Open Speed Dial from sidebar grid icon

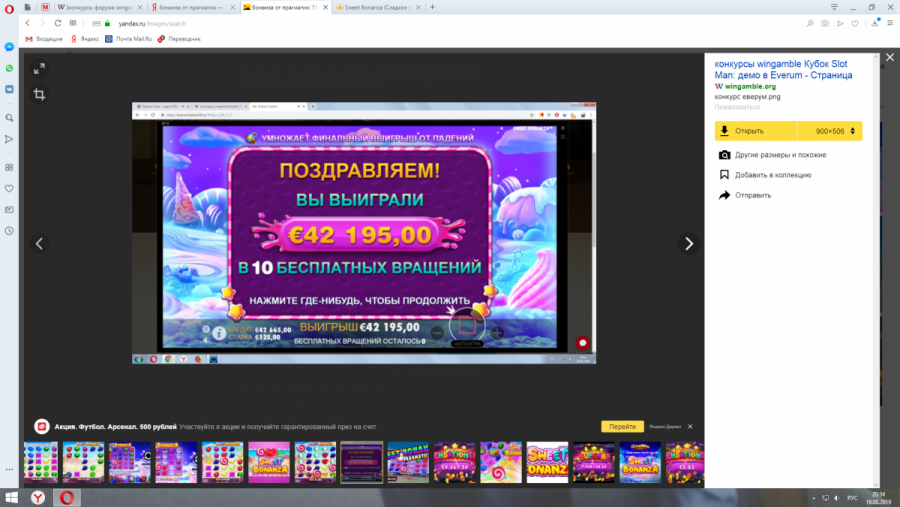point(9,167)
